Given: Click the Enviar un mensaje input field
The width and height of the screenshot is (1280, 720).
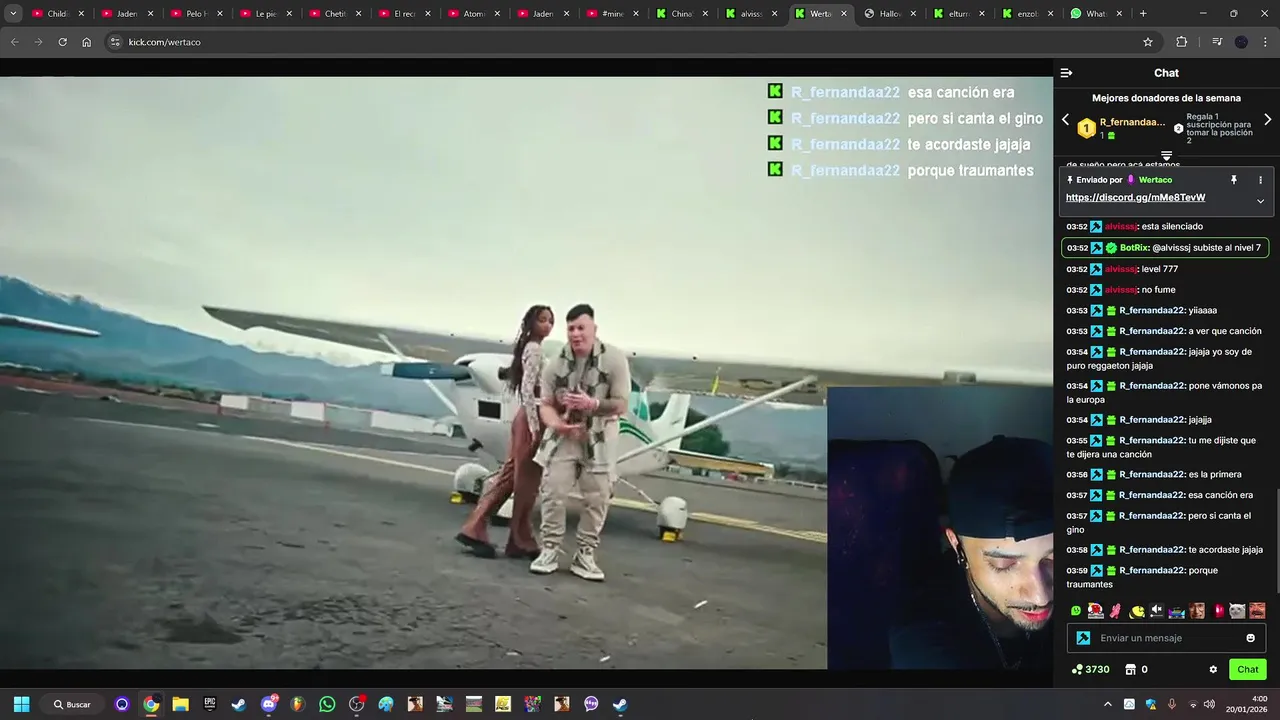Looking at the screenshot, I should [1165, 638].
